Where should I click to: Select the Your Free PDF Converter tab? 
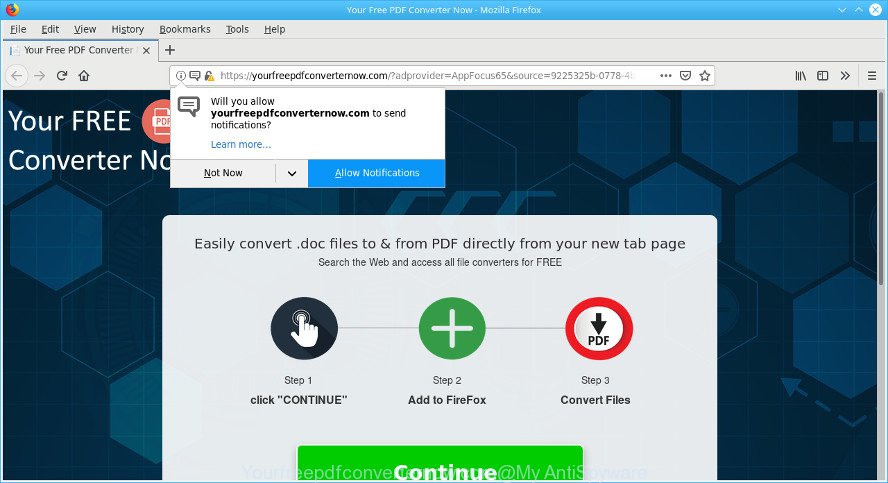(x=78, y=50)
